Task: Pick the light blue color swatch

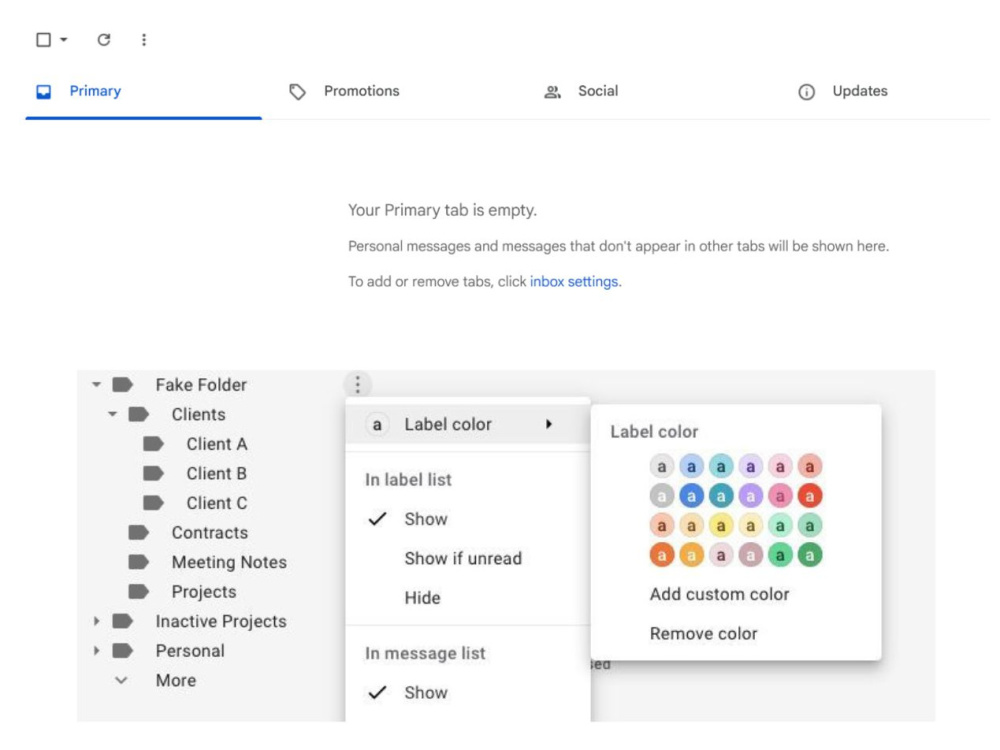Action: pos(691,467)
